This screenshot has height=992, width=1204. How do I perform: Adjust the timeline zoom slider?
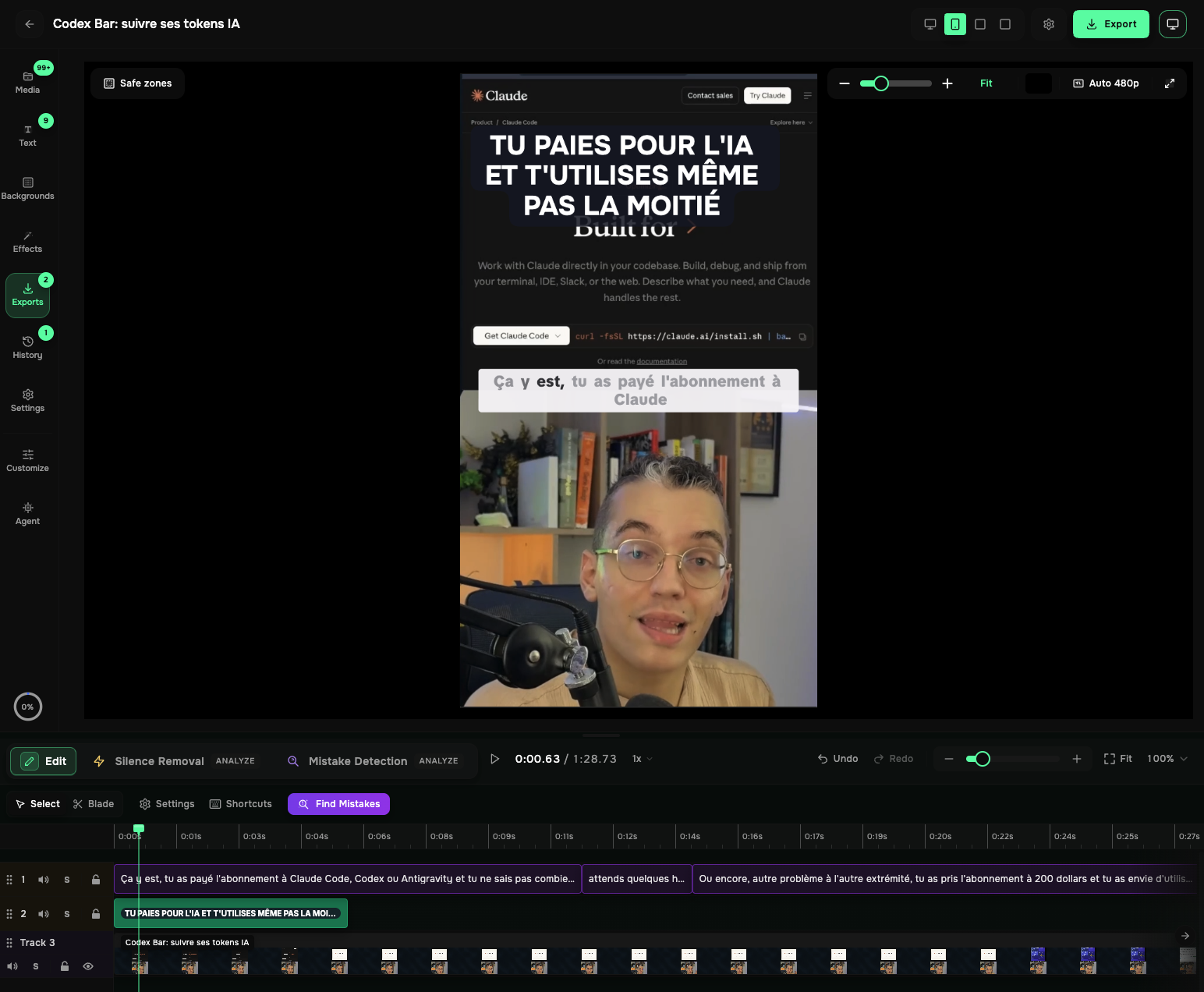1013,759
